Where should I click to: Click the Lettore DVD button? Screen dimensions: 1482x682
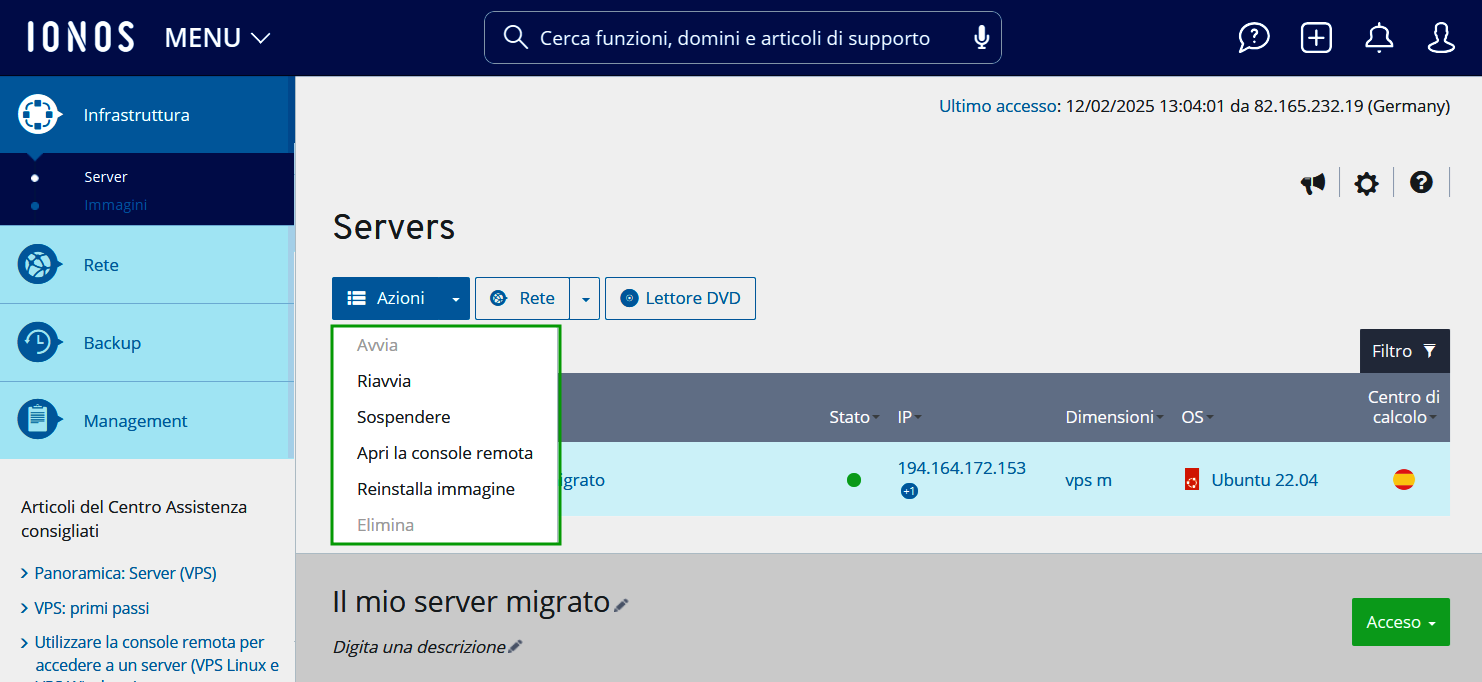pos(680,299)
